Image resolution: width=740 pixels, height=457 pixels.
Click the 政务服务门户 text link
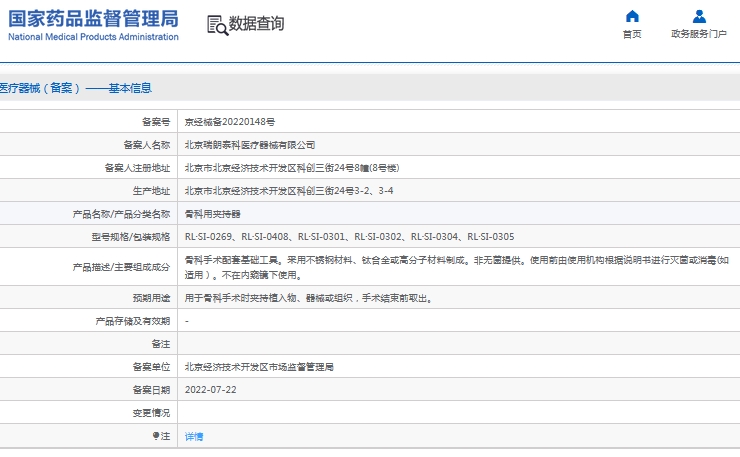[699, 34]
